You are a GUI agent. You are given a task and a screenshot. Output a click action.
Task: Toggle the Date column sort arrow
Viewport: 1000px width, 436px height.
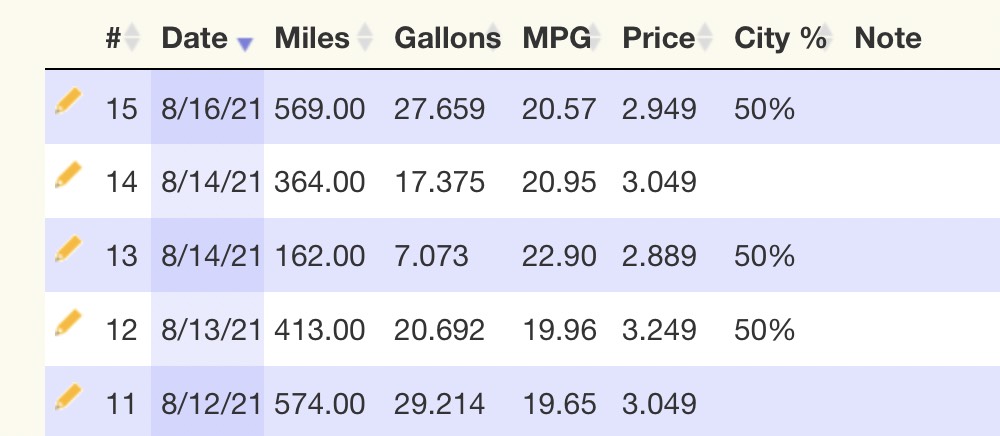point(245,43)
